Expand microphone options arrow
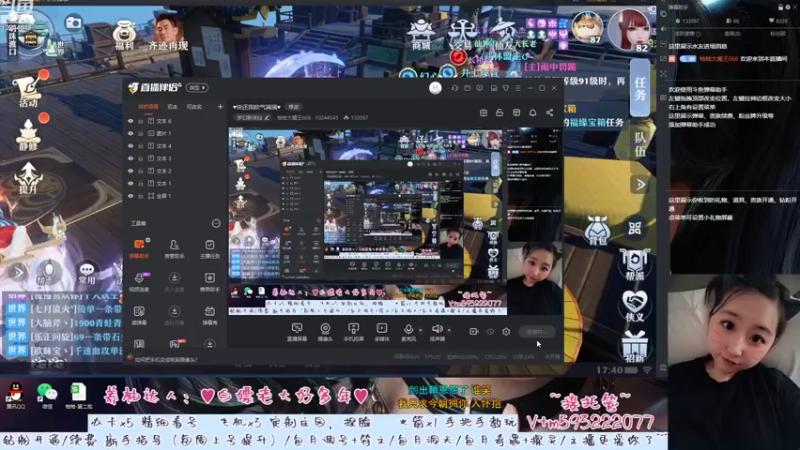Viewport: 800px width, 450px height. click(420, 330)
